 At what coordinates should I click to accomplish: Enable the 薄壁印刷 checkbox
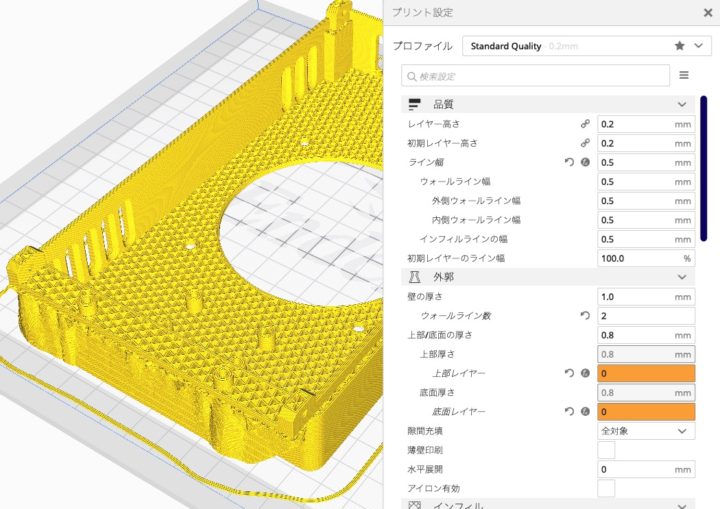[x=606, y=450]
